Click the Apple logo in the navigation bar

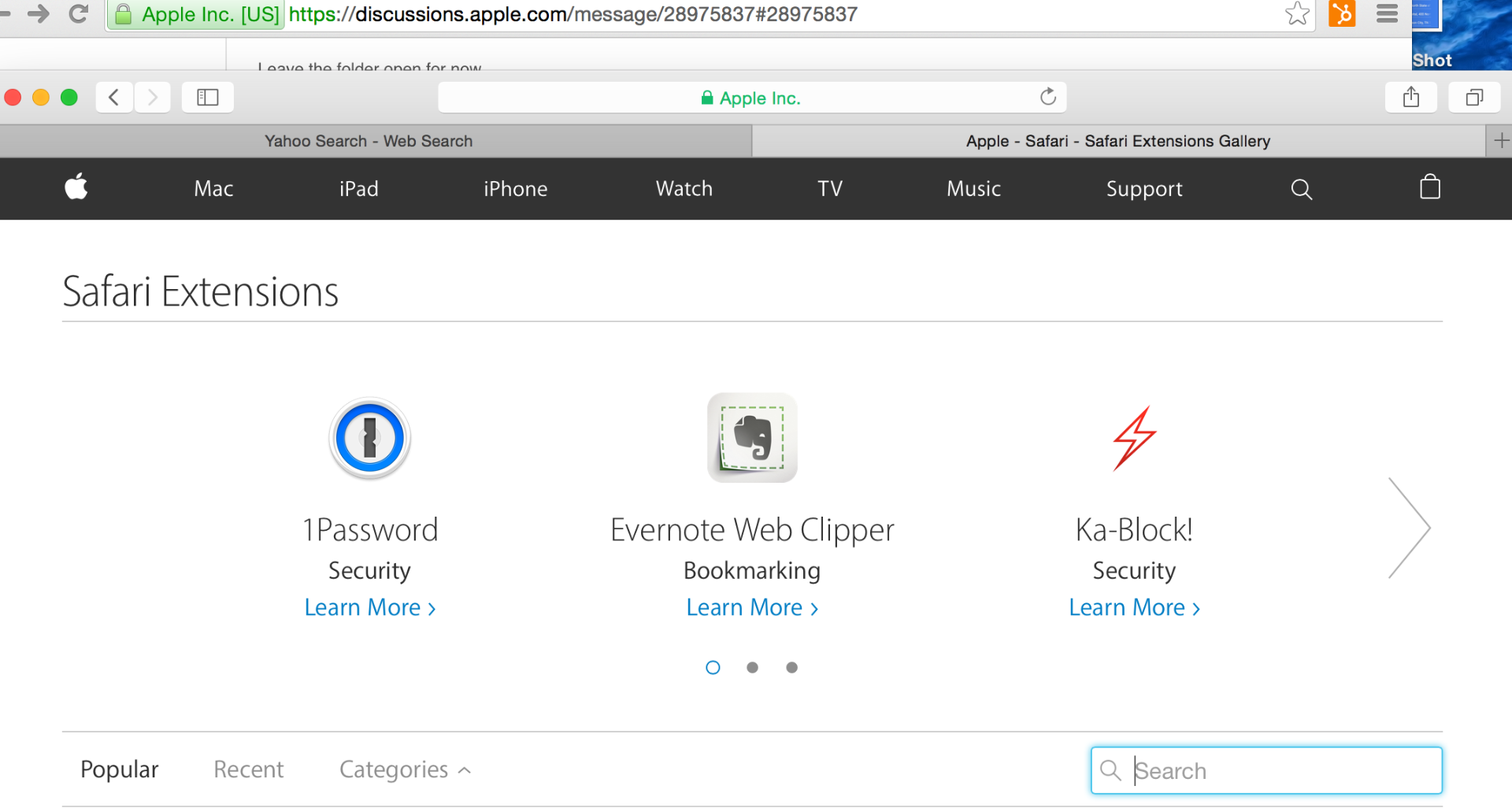pyautogui.click(x=76, y=188)
